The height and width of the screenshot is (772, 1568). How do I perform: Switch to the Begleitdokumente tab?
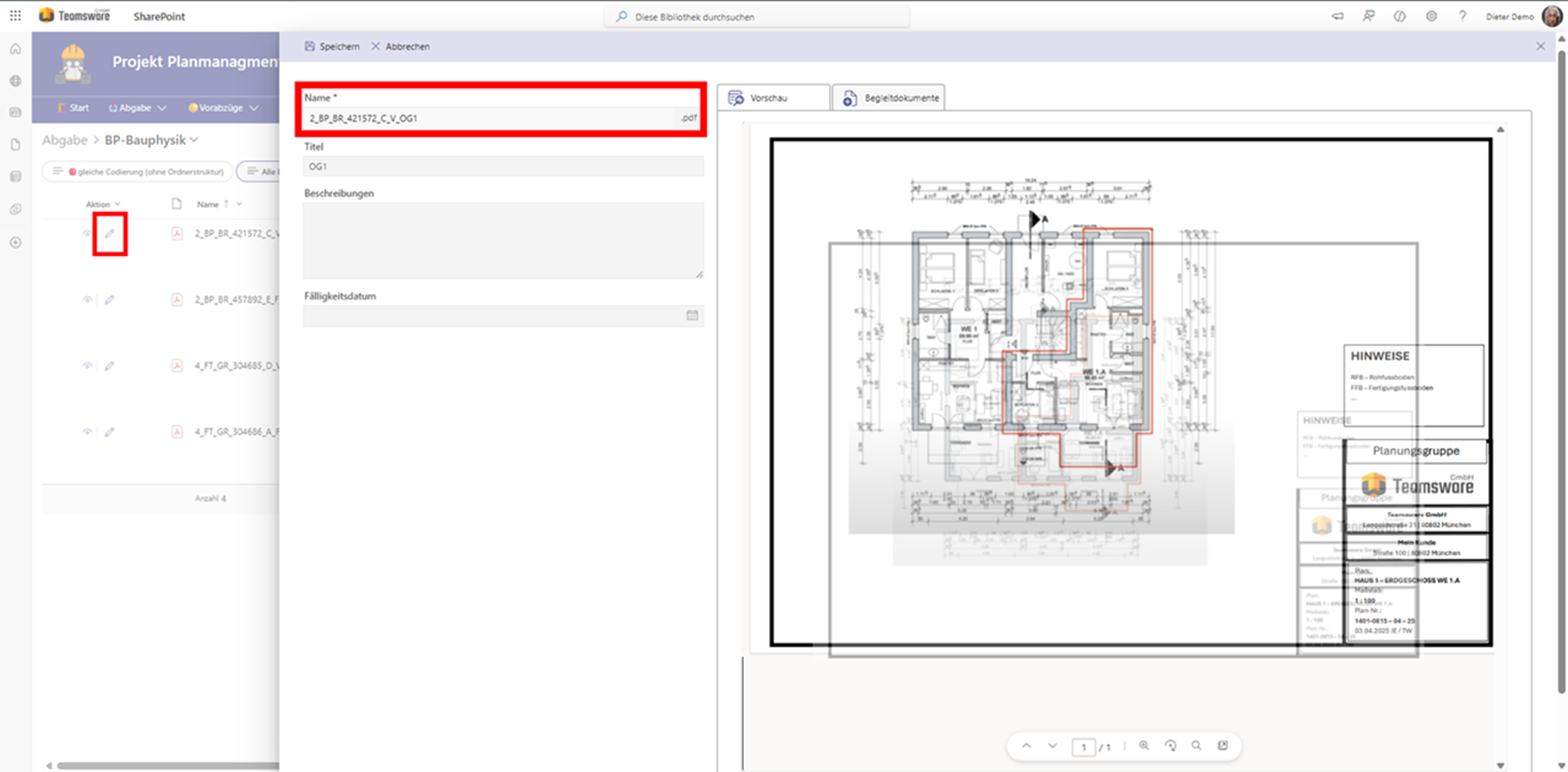(x=889, y=98)
